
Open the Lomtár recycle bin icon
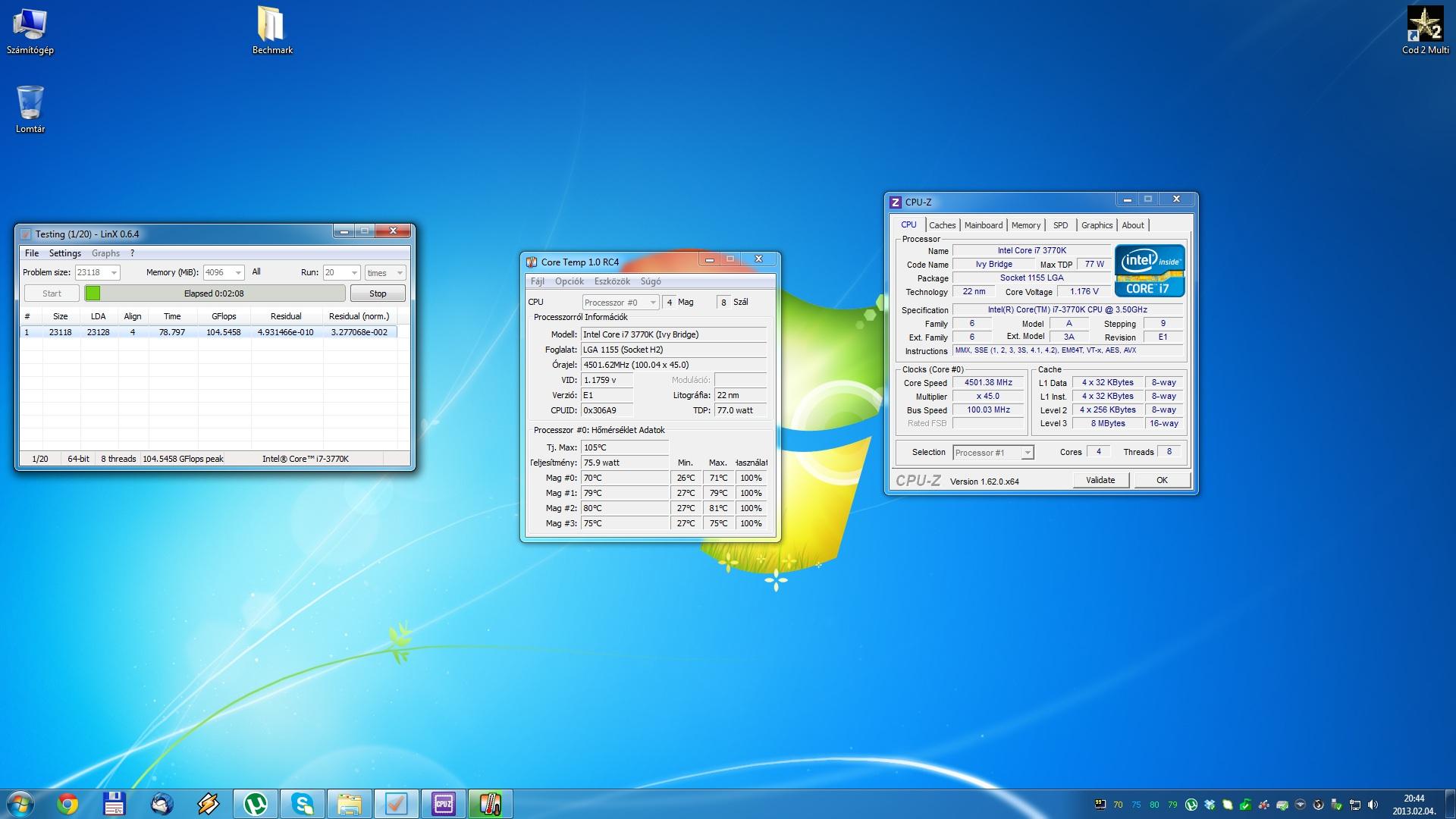(x=30, y=109)
